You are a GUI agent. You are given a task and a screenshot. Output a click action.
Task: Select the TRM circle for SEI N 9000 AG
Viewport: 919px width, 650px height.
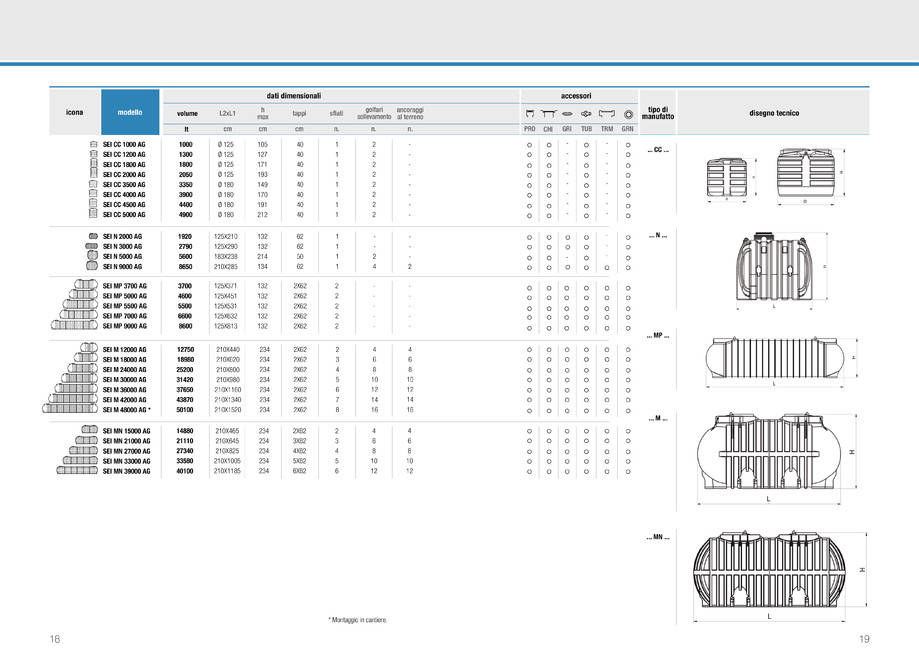pos(607,268)
